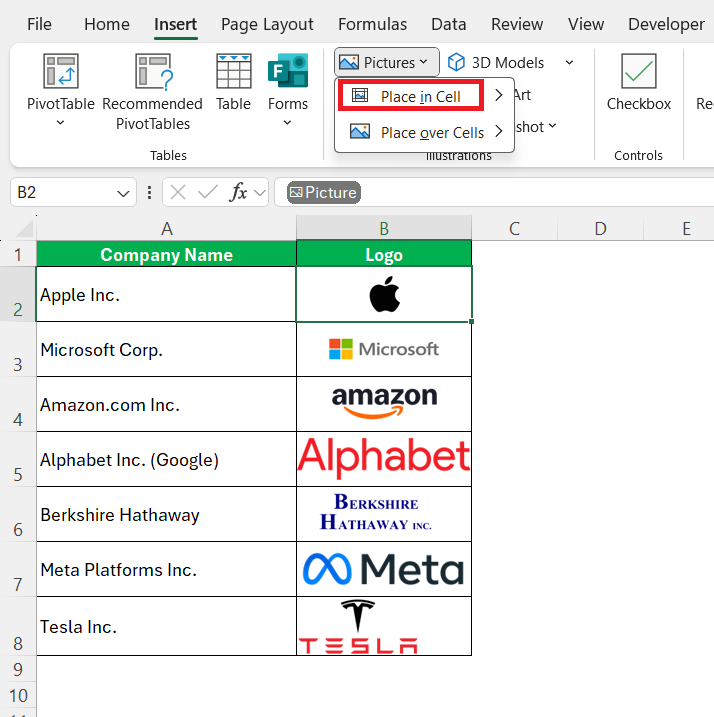Select row 1 header
This screenshot has width=714, height=717.
tap(18, 254)
